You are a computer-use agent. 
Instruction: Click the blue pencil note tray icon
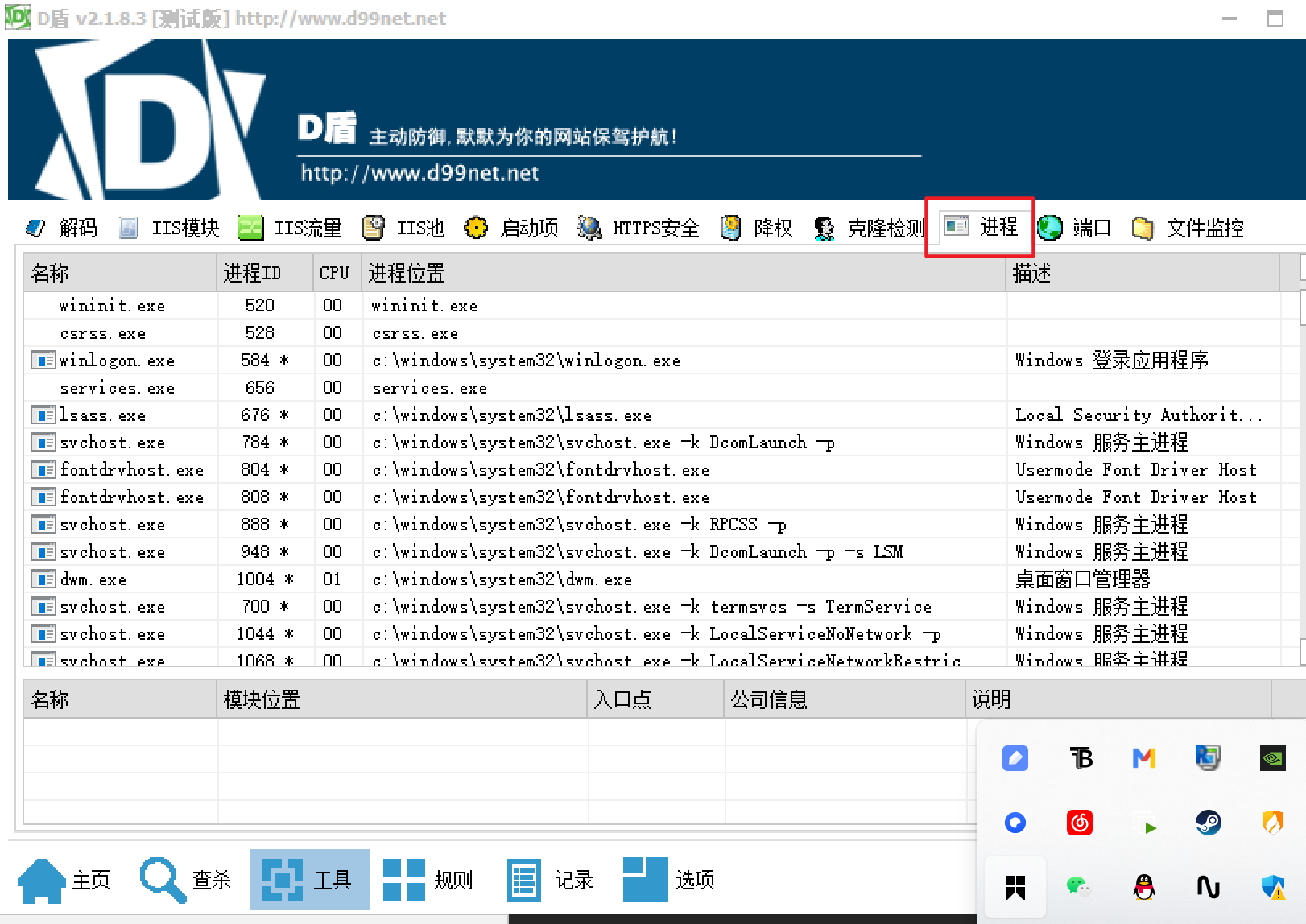click(1015, 757)
